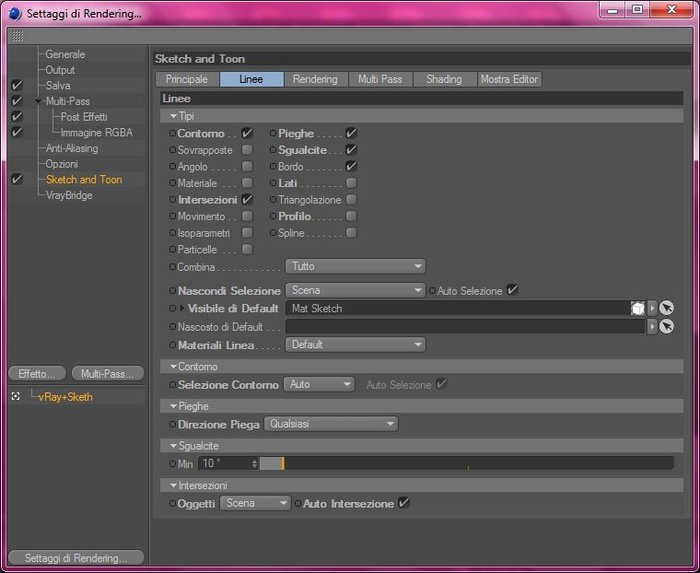Toggle the Contorno checkbox
The height and width of the screenshot is (573, 700).
tap(247, 133)
